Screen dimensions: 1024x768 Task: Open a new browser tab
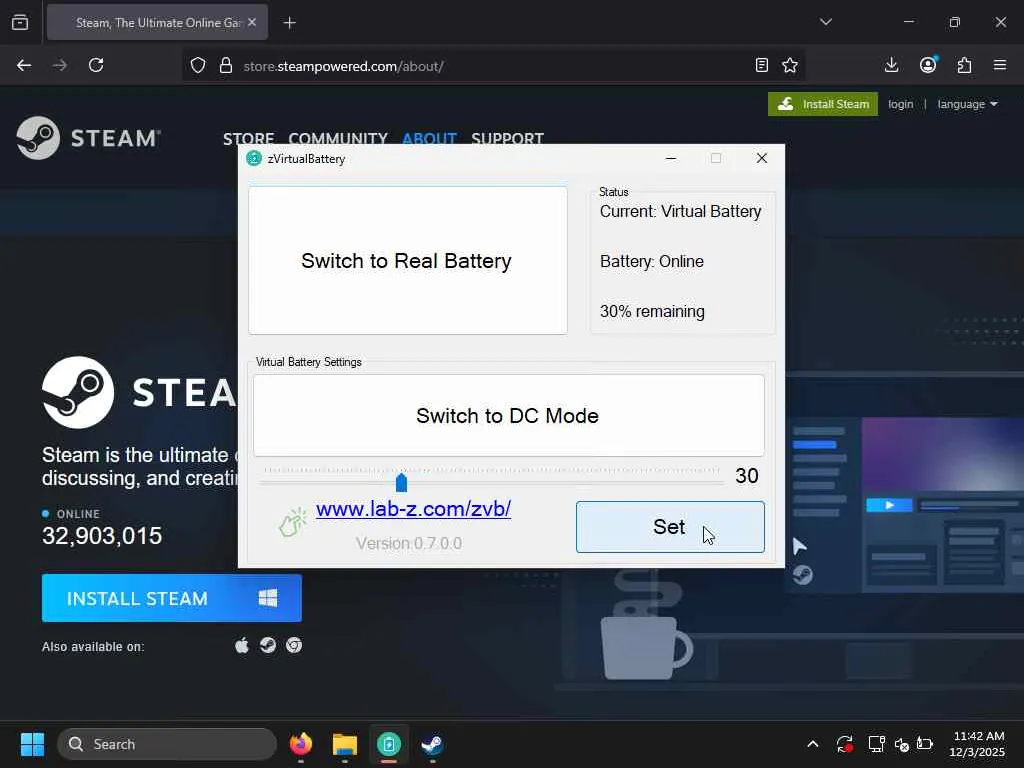coord(290,23)
